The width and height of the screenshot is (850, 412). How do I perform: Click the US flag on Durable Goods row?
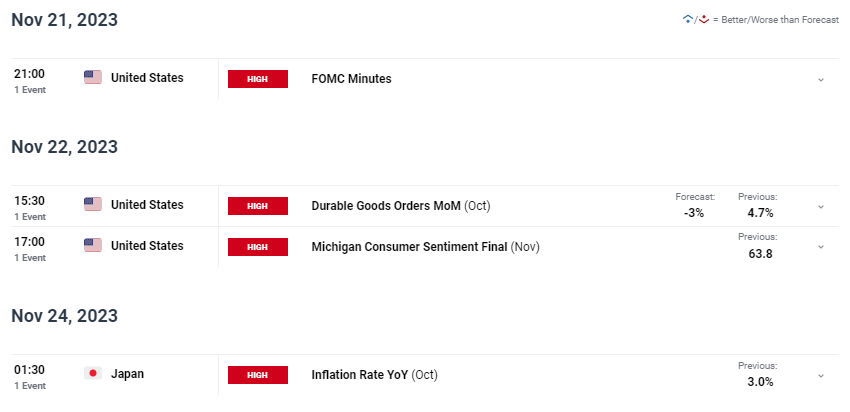click(93, 204)
